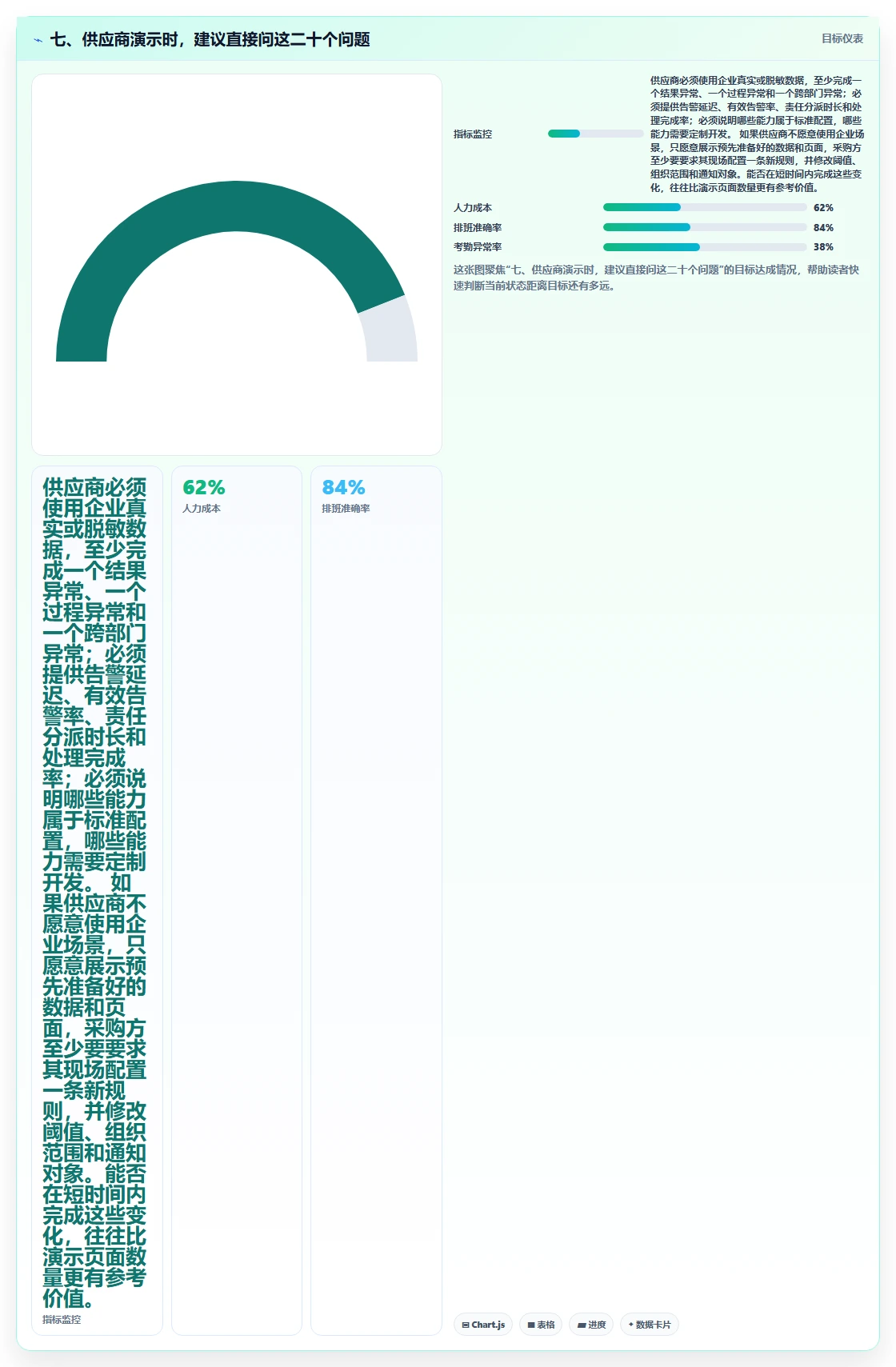Click the 指标监控 label in the progress list
896x1367 pixels.
click(x=473, y=134)
